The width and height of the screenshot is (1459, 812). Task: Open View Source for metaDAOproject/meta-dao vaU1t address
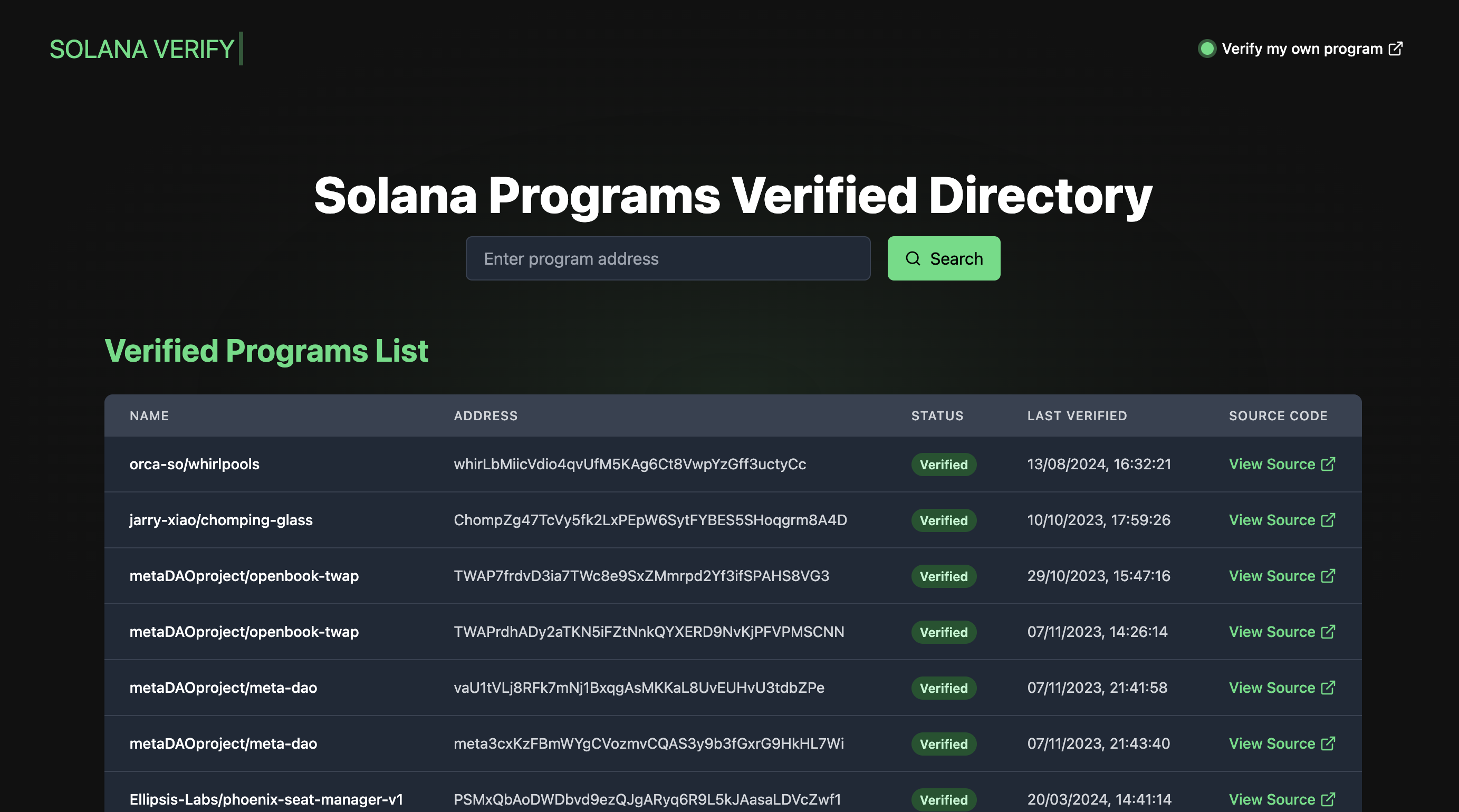1272,688
